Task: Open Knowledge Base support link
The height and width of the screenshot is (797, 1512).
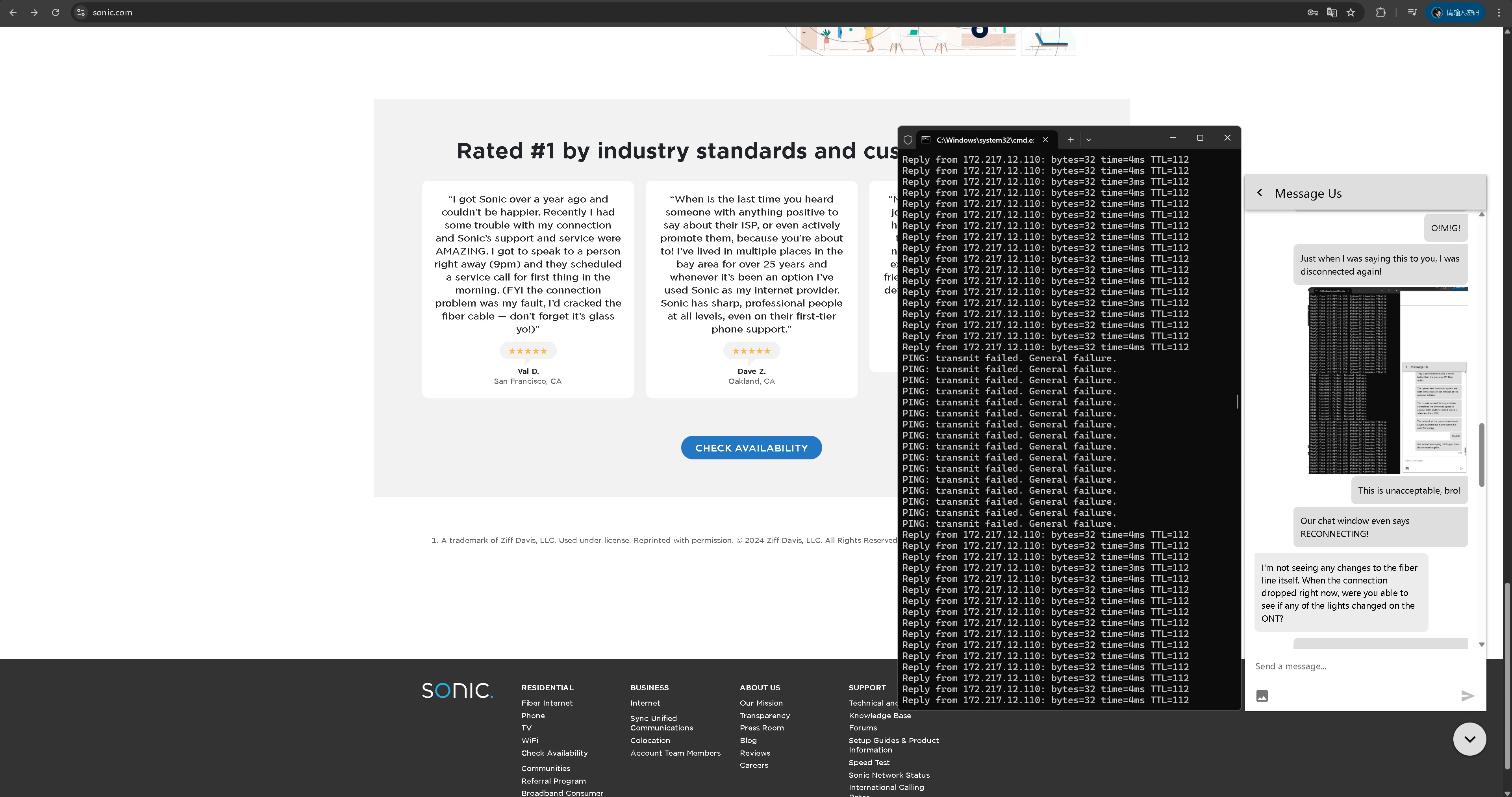Action: click(x=879, y=715)
